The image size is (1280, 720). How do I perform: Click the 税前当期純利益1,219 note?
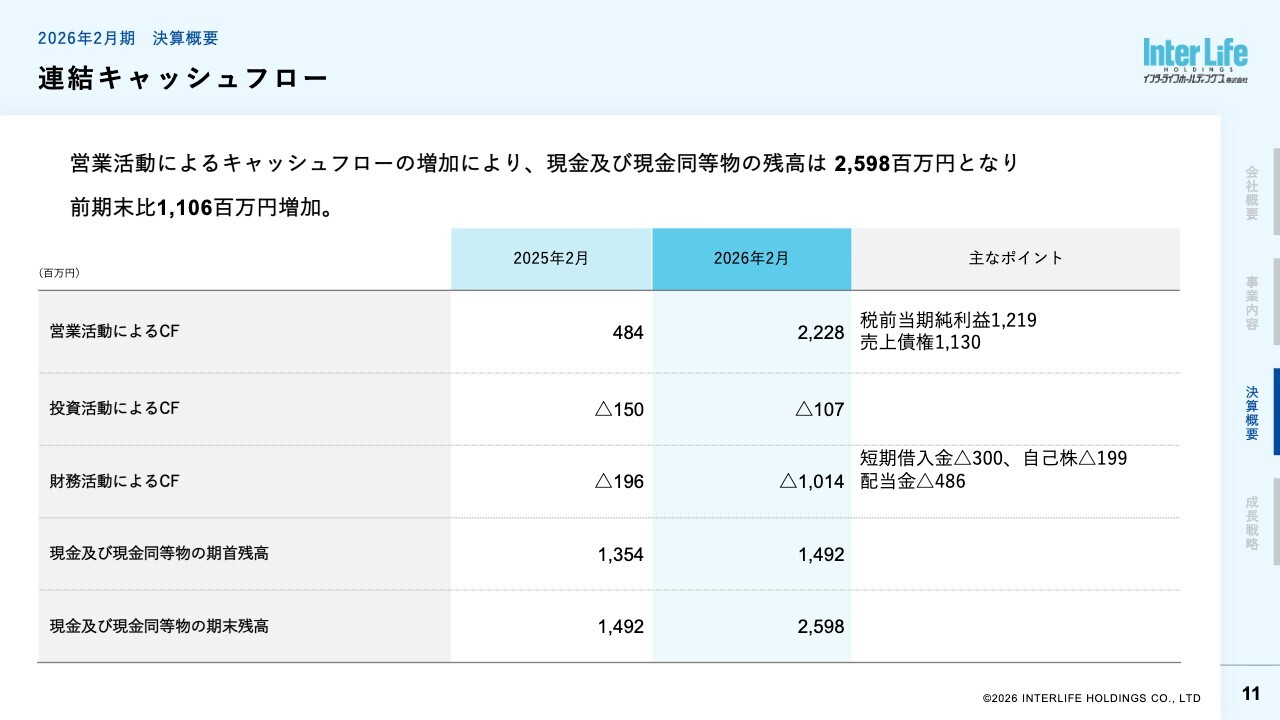point(948,321)
